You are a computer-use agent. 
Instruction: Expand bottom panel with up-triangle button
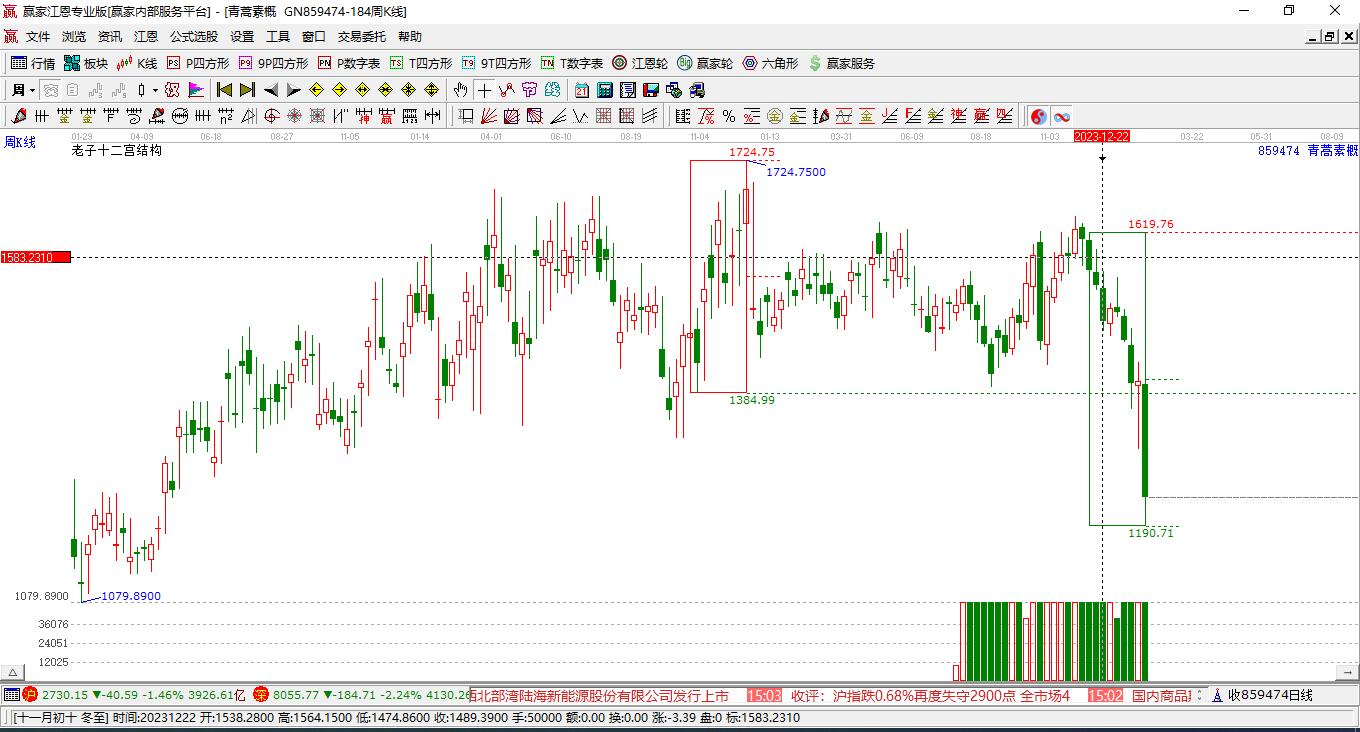click(x=13, y=672)
